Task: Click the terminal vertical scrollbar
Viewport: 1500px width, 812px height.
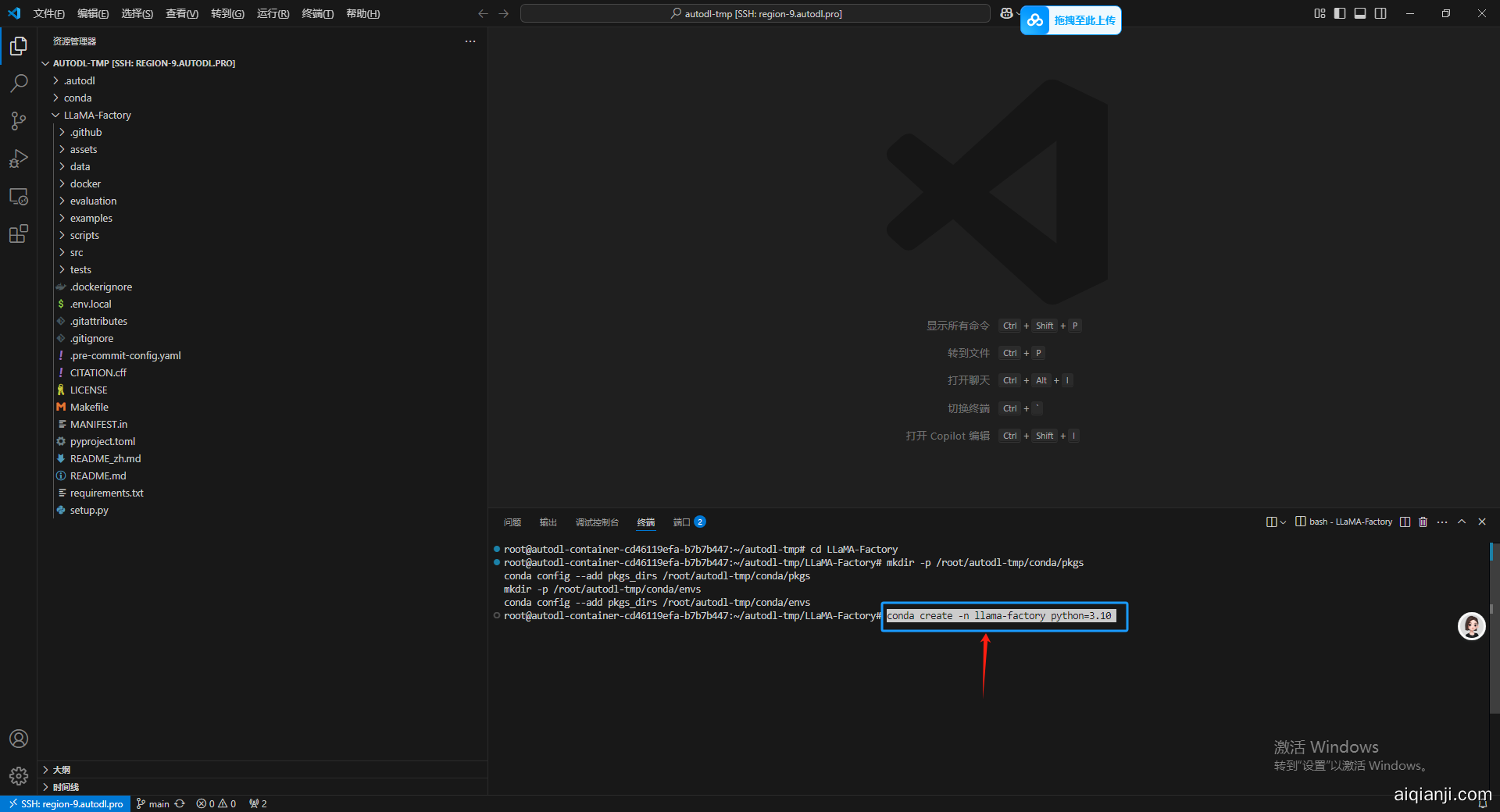Action: pos(1491,625)
